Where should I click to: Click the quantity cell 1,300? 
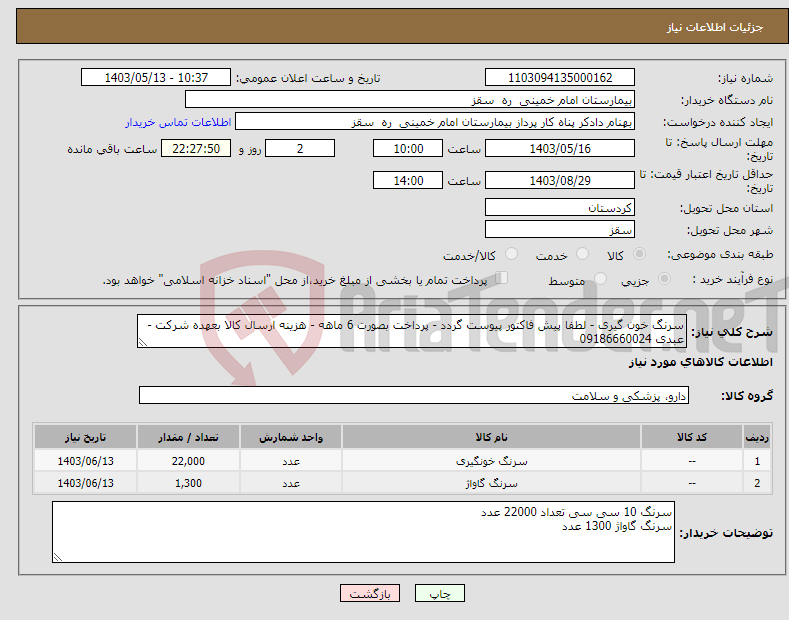point(188,483)
